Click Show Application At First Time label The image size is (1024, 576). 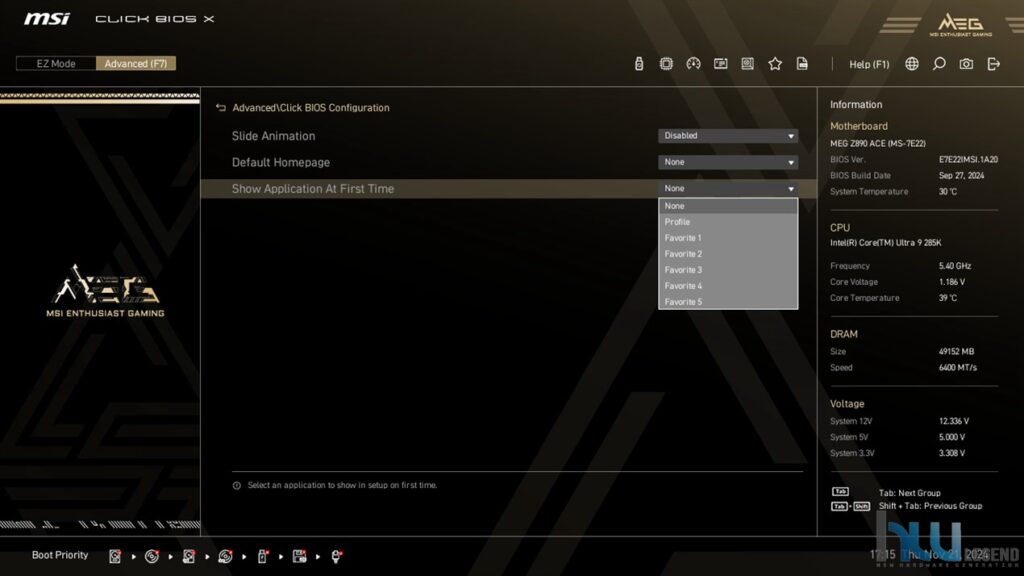click(x=313, y=189)
